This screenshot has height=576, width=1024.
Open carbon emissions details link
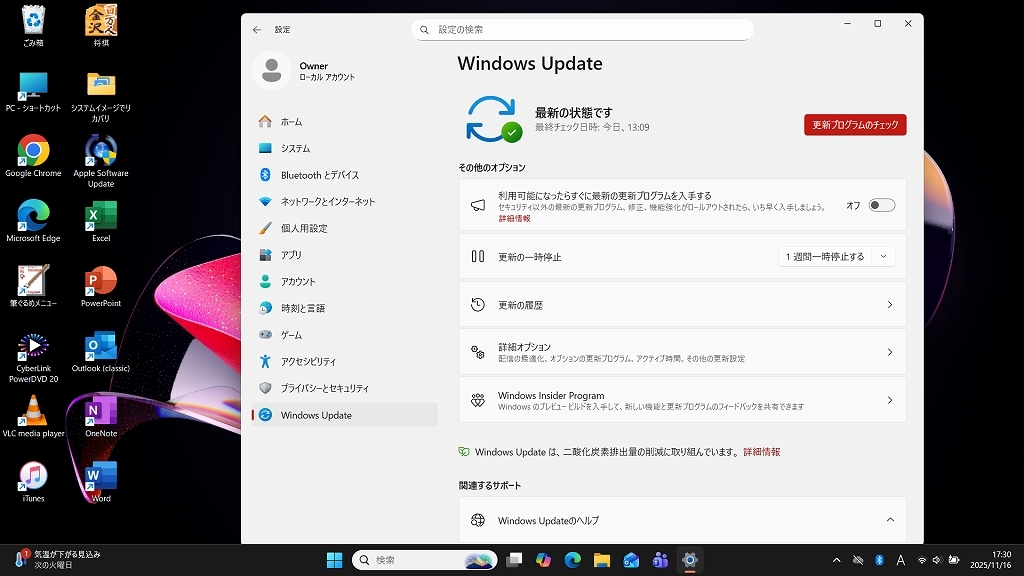pyautogui.click(x=761, y=452)
